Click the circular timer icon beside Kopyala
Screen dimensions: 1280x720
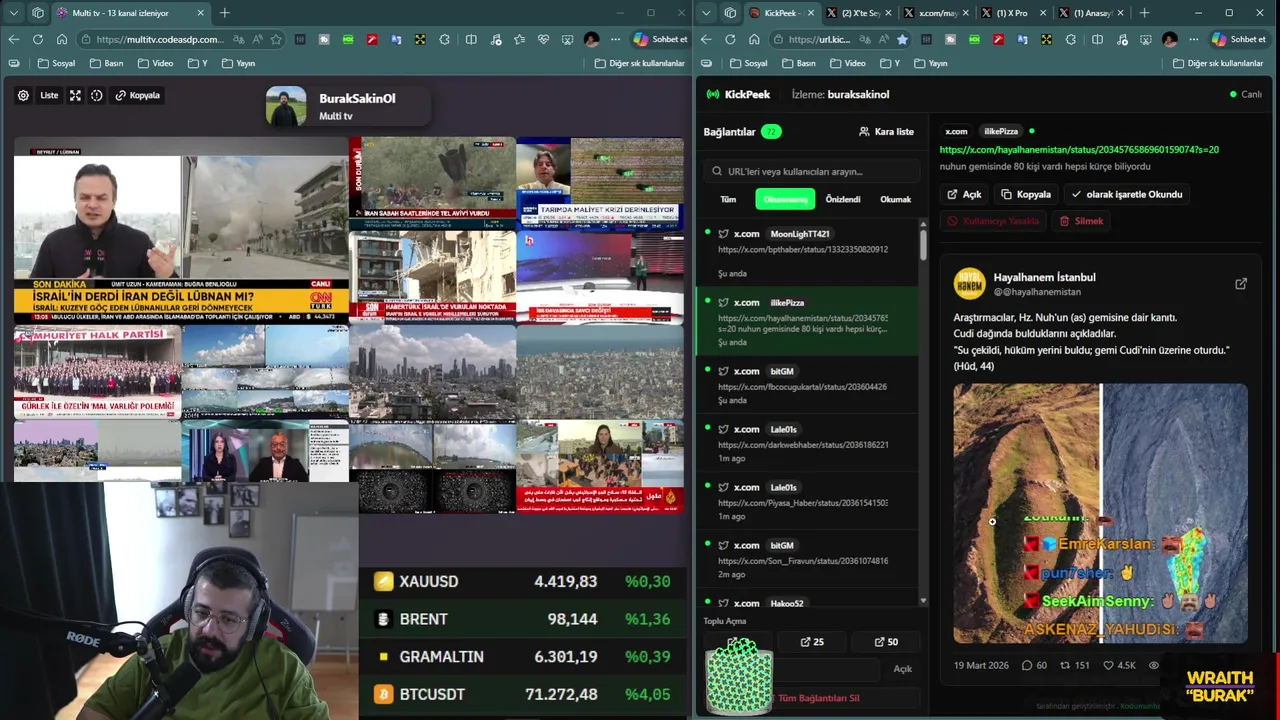click(x=97, y=95)
